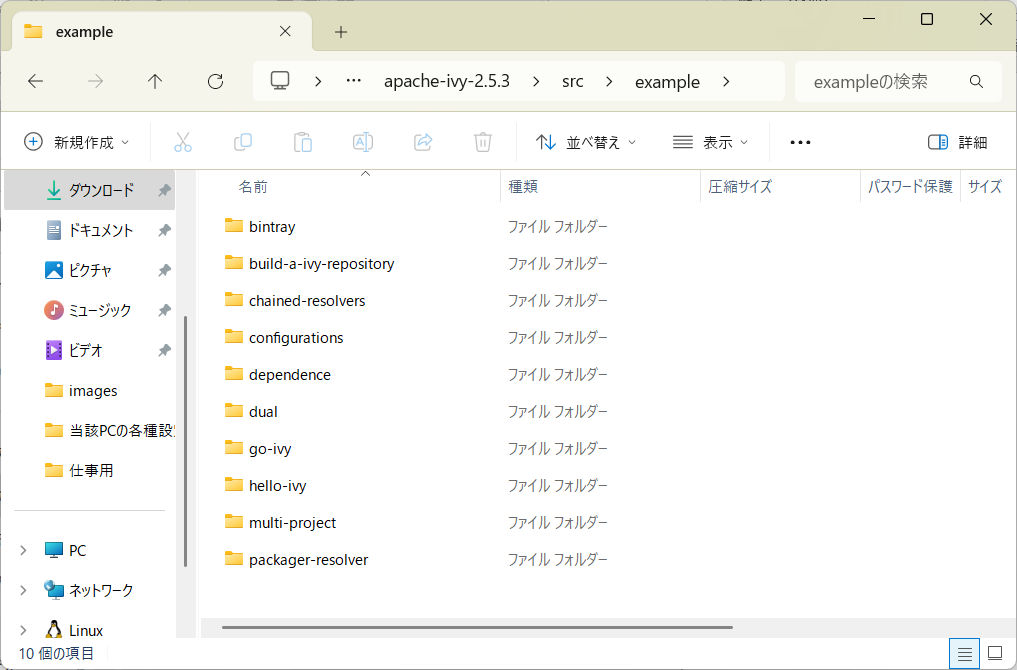This screenshot has height=670, width=1017.
Task: Click the navigation pane vertical scrollbar
Action: tap(185, 441)
